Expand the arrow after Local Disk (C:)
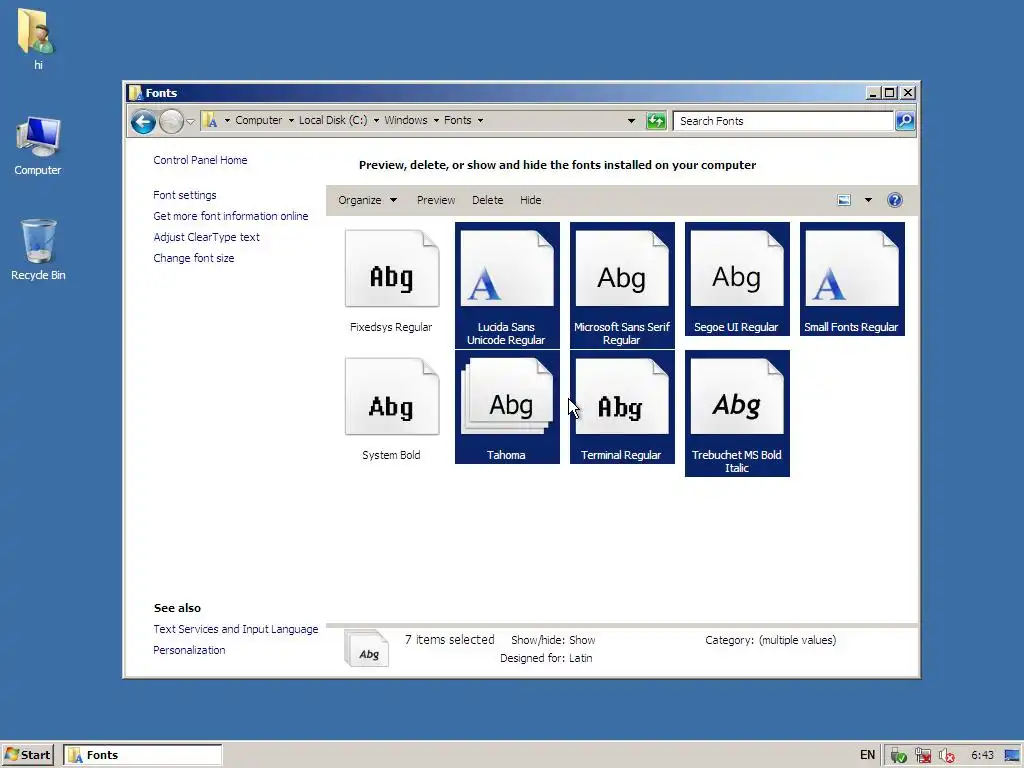Viewport: 1024px width, 768px height. [x=376, y=120]
